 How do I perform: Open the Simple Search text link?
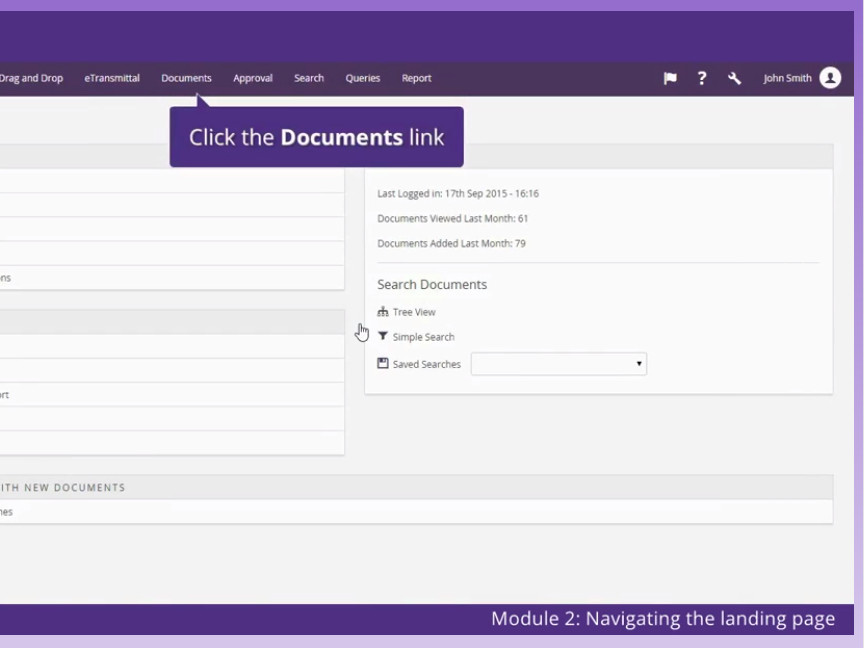(423, 337)
